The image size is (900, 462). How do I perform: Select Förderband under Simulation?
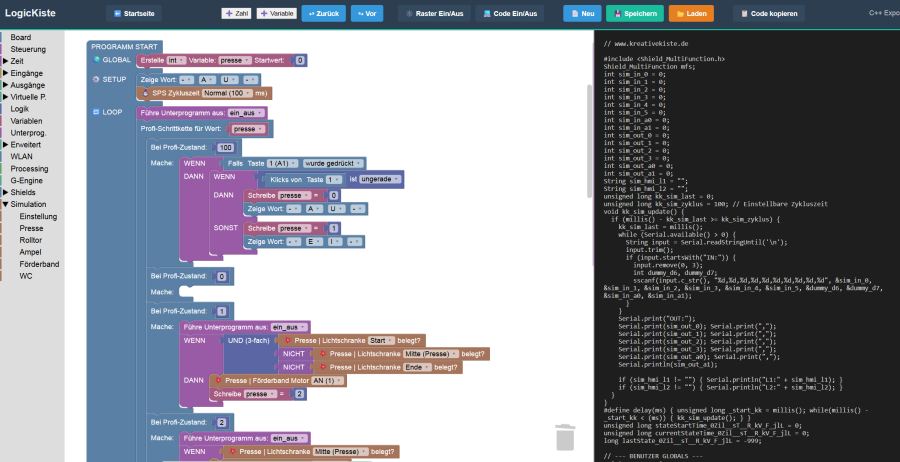[39, 264]
